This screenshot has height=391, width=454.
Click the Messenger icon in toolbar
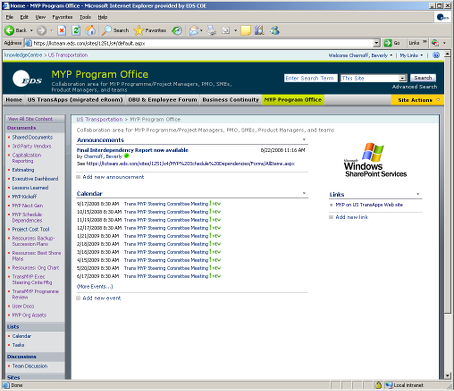pos(275,31)
